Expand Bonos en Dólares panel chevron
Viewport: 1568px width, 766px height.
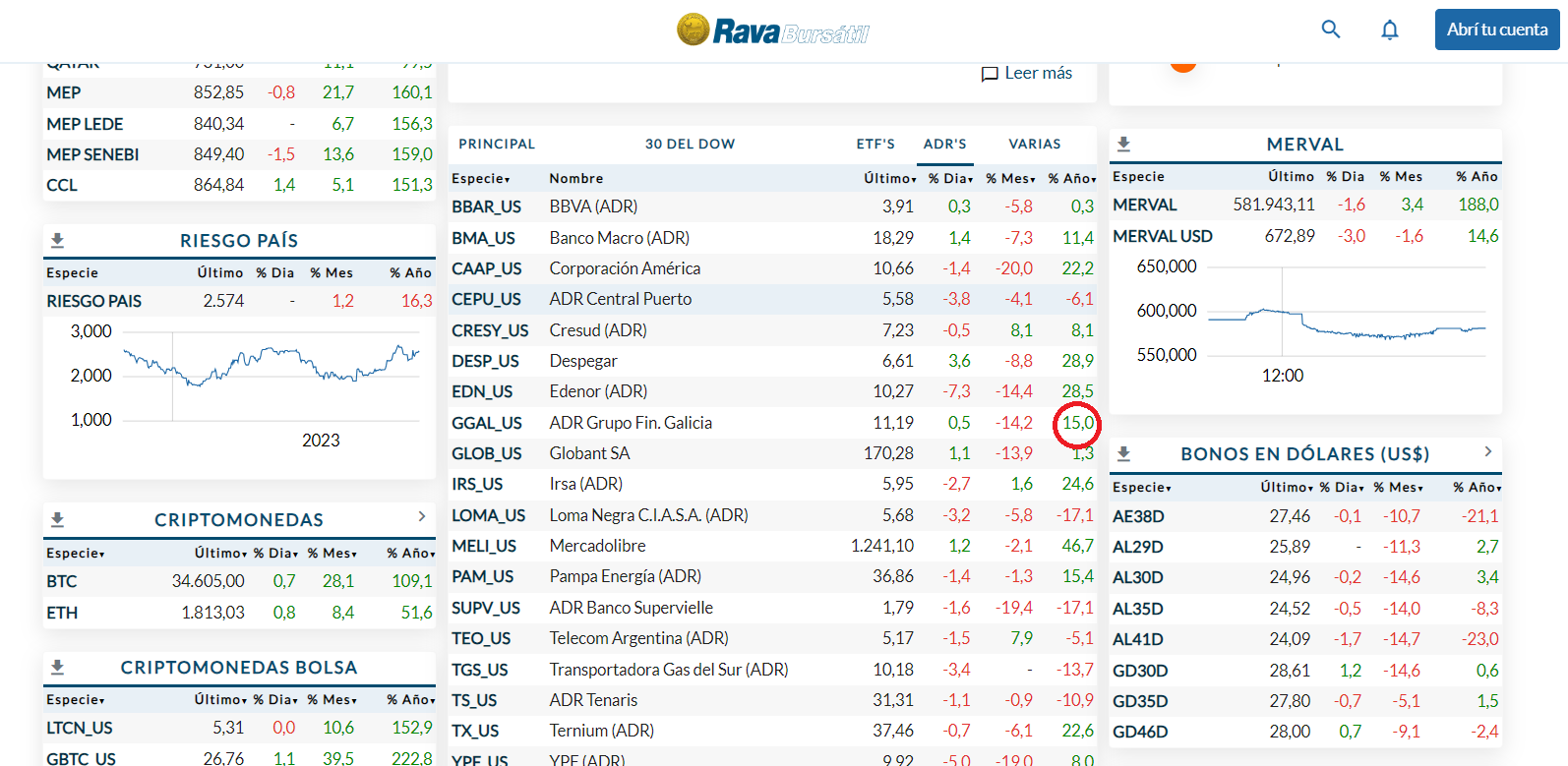point(1488,451)
